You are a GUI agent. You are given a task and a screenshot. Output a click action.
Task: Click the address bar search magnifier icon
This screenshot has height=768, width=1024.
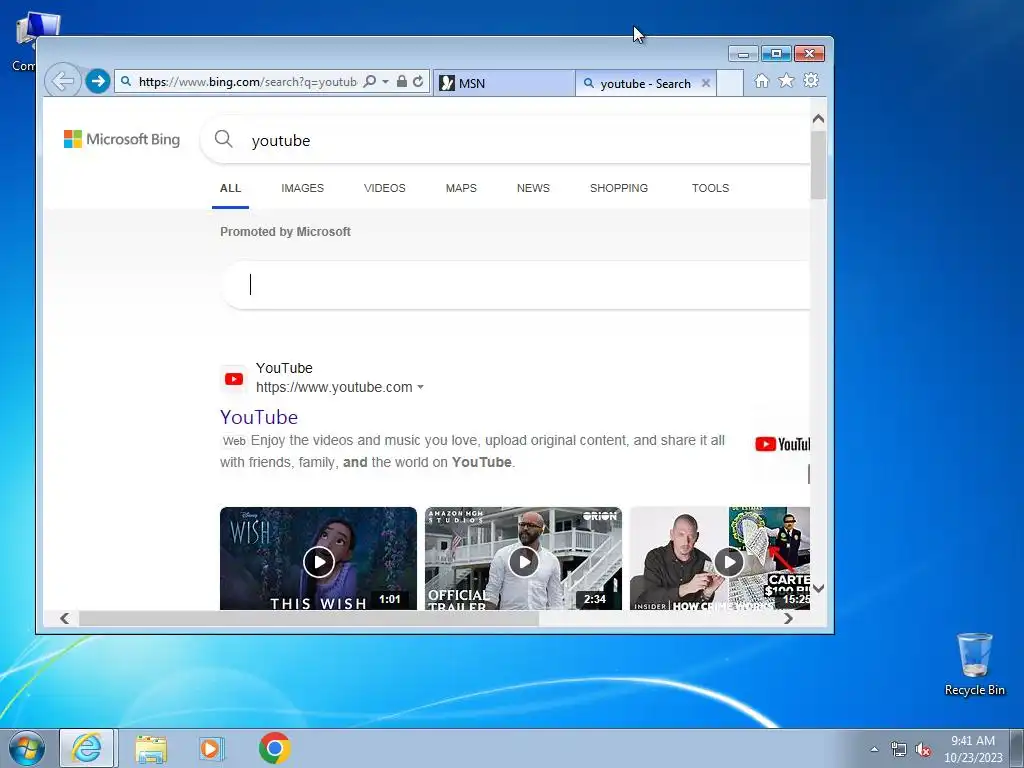point(370,82)
